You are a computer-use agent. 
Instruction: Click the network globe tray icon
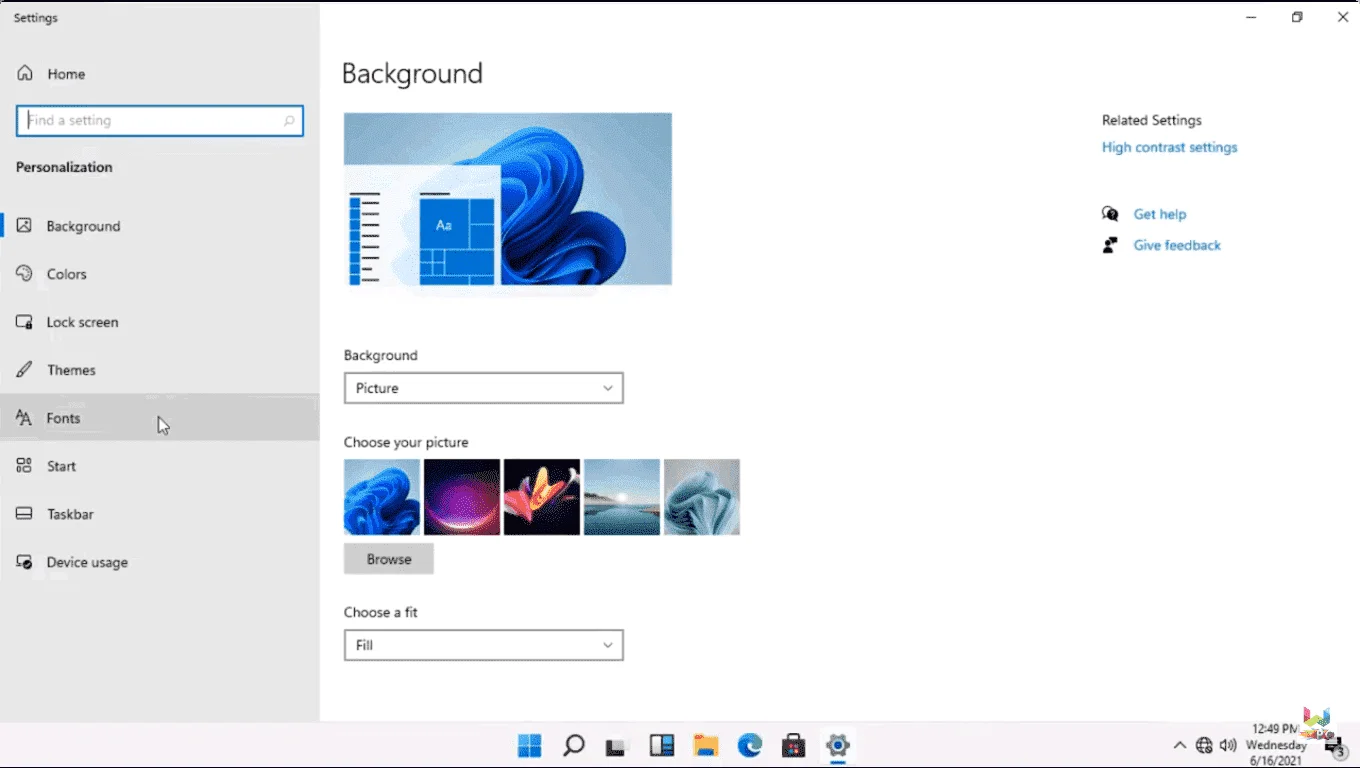point(1204,745)
